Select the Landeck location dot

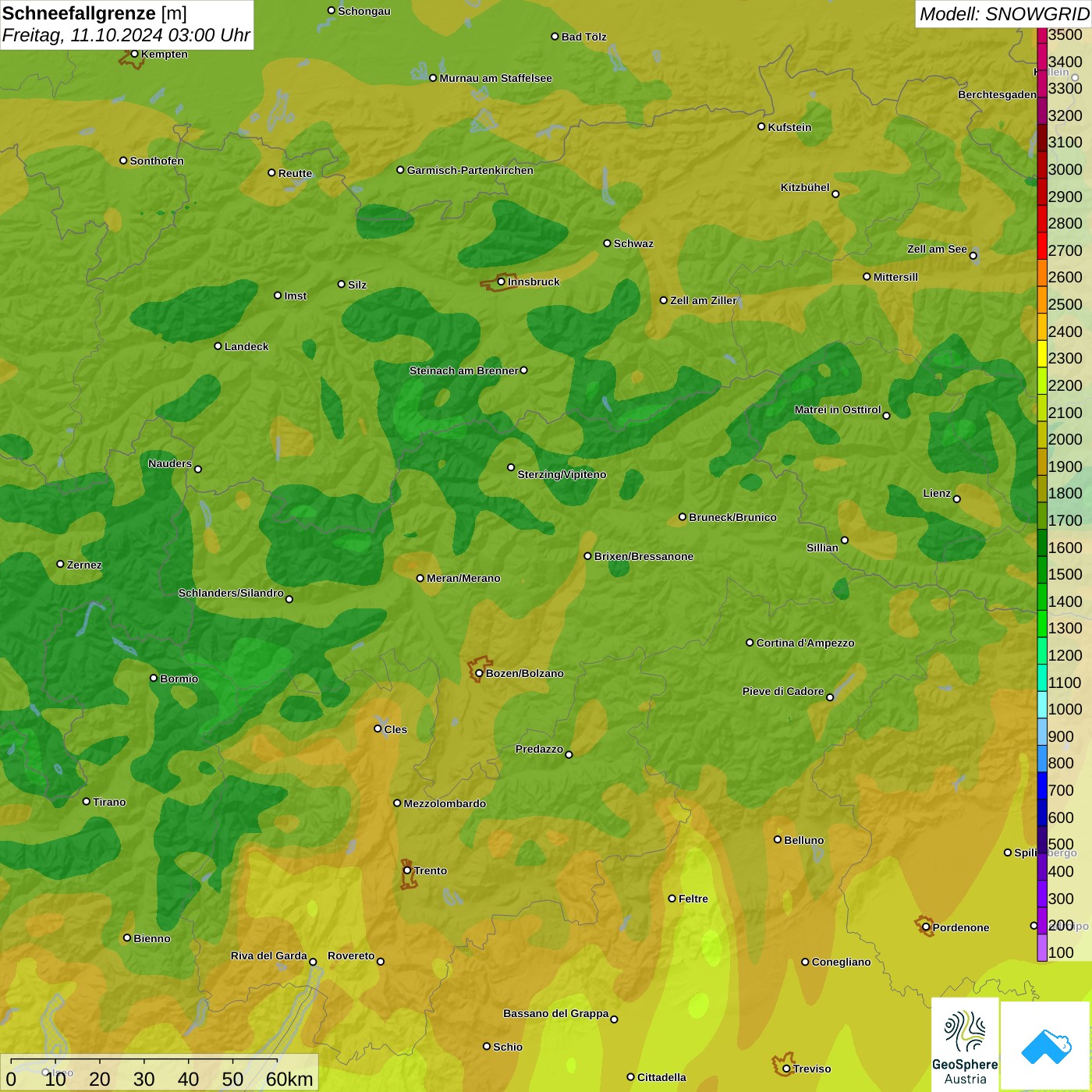[x=218, y=346]
